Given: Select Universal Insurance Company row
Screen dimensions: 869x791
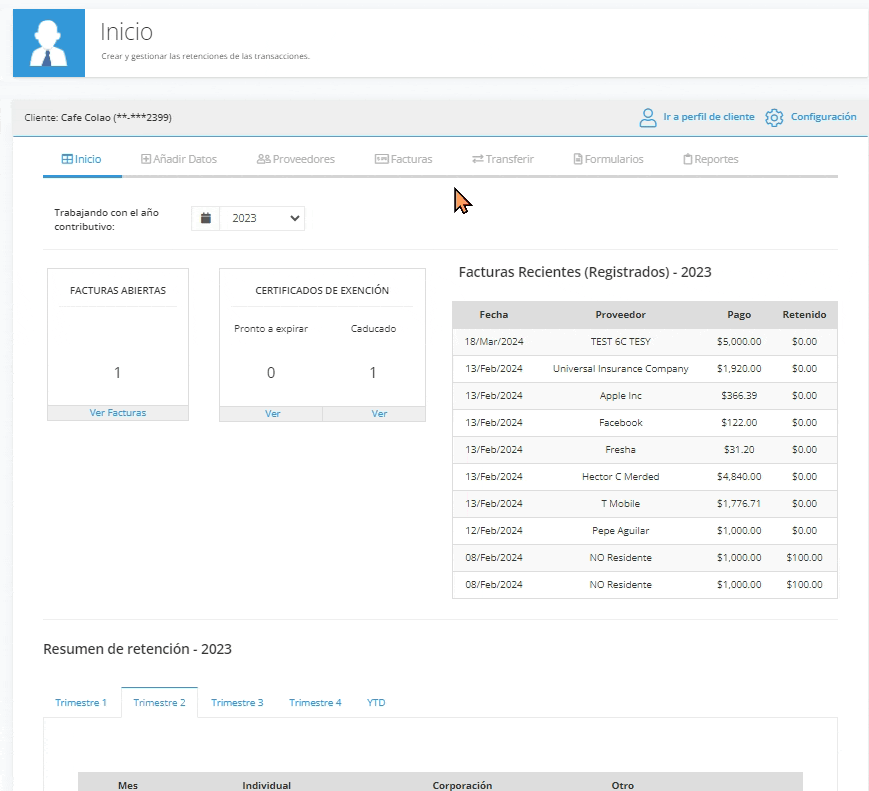Looking at the screenshot, I should pos(645,369).
